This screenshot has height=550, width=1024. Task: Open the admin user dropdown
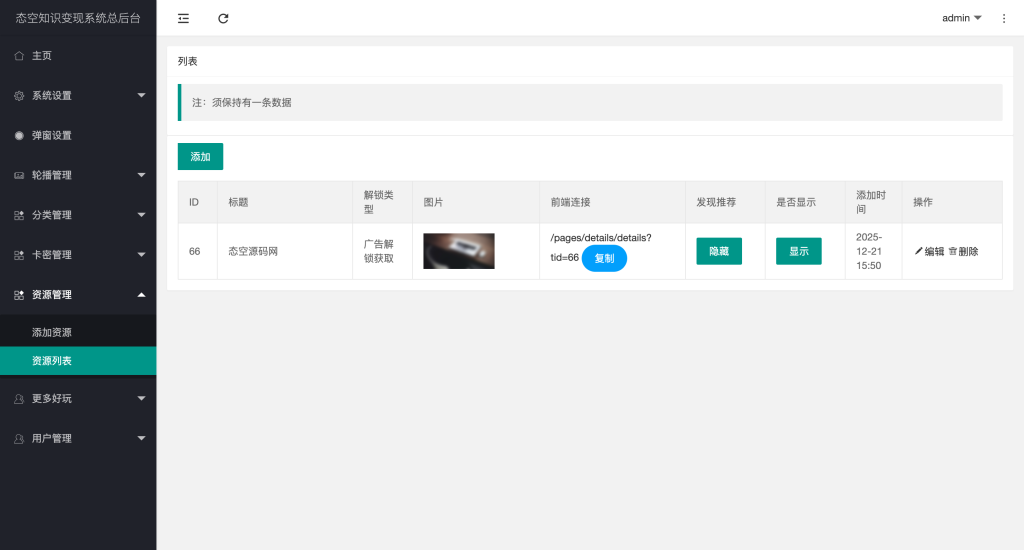(961, 18)
